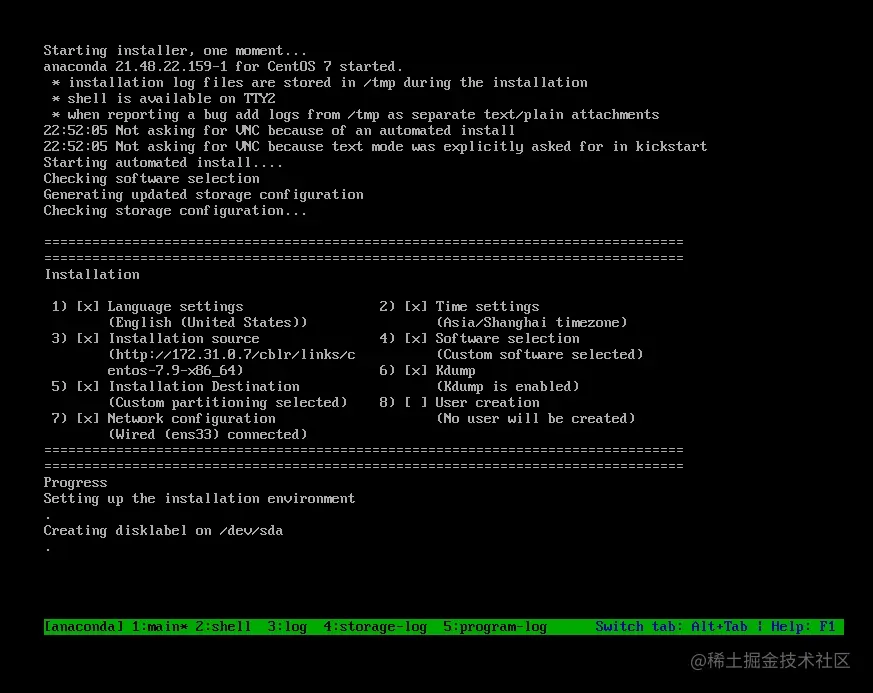Click the 'Help: F1' hint

tap(803, 626)
